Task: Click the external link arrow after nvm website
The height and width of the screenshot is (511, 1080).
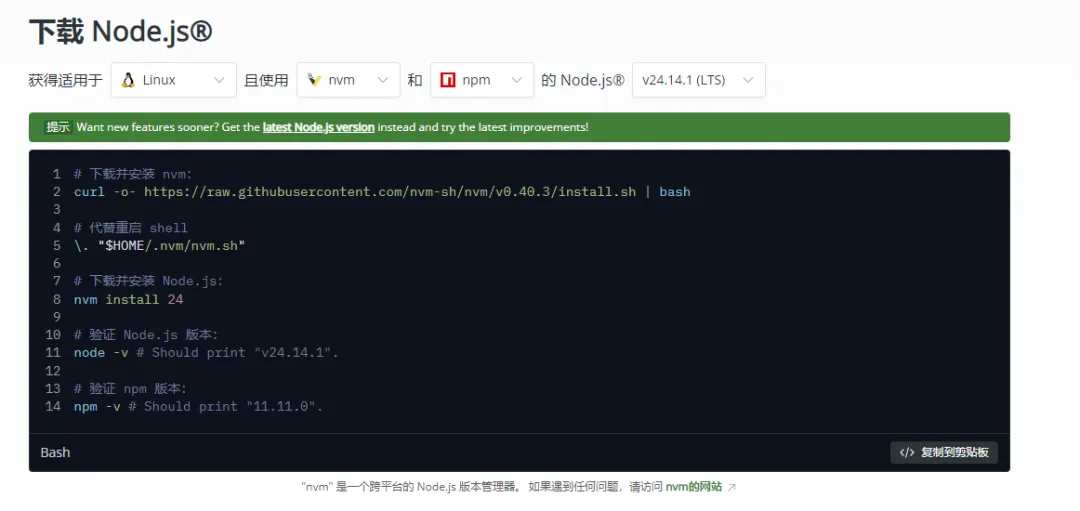Action: 731,487
